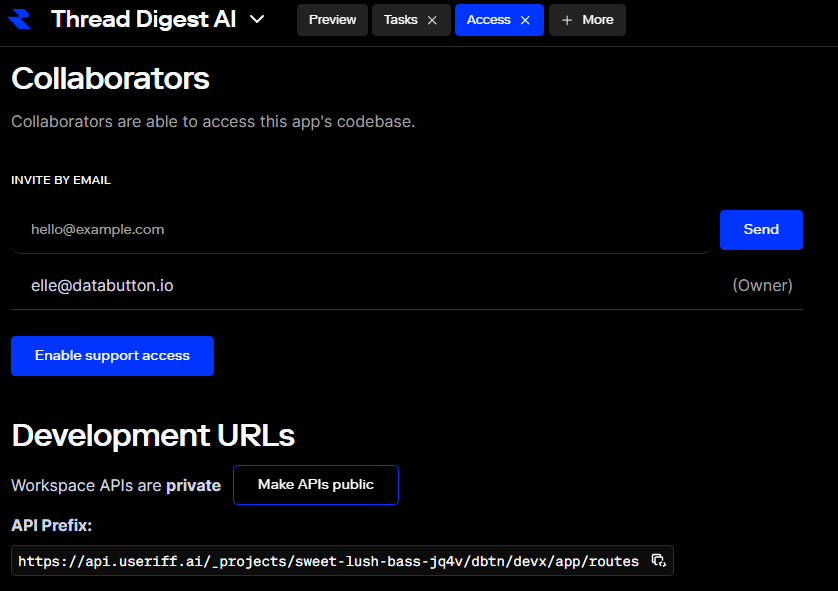Viewport: 838px width, 591px height.
Task: Close the Tasks tab
Action: [432, 20]
